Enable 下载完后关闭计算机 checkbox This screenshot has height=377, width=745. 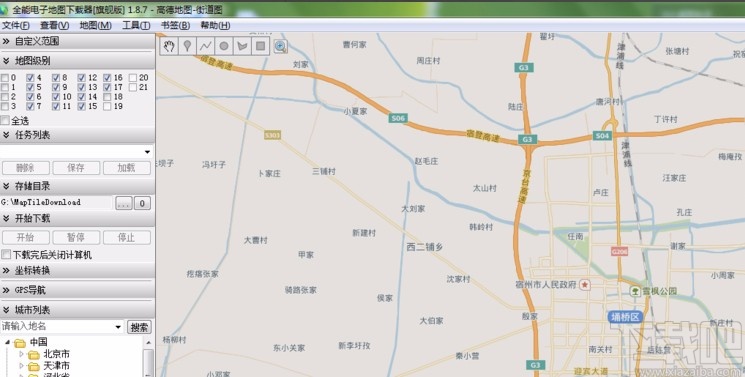(6, 255)
